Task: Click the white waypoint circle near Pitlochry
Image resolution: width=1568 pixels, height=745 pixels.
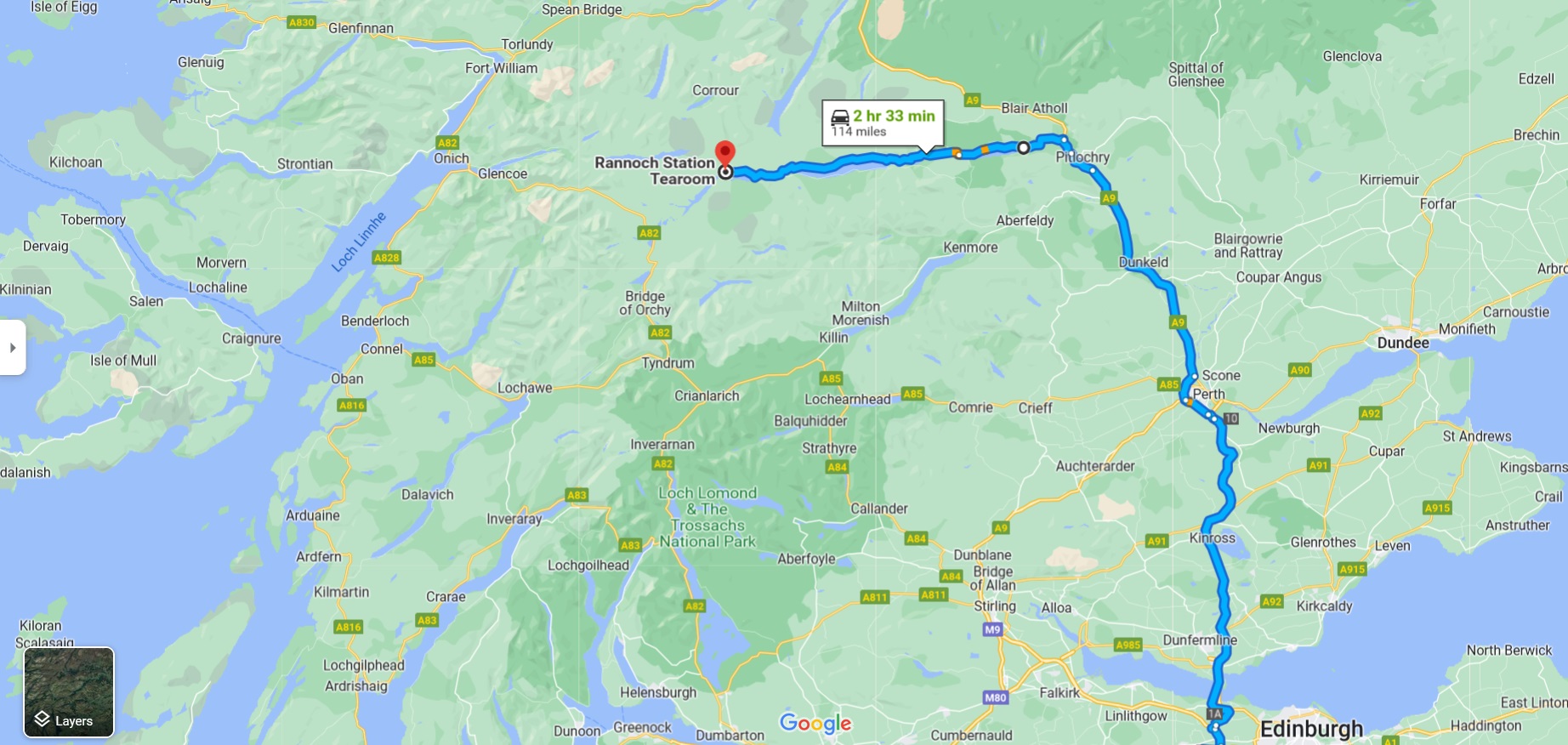Action: (x=1024, y=148)
